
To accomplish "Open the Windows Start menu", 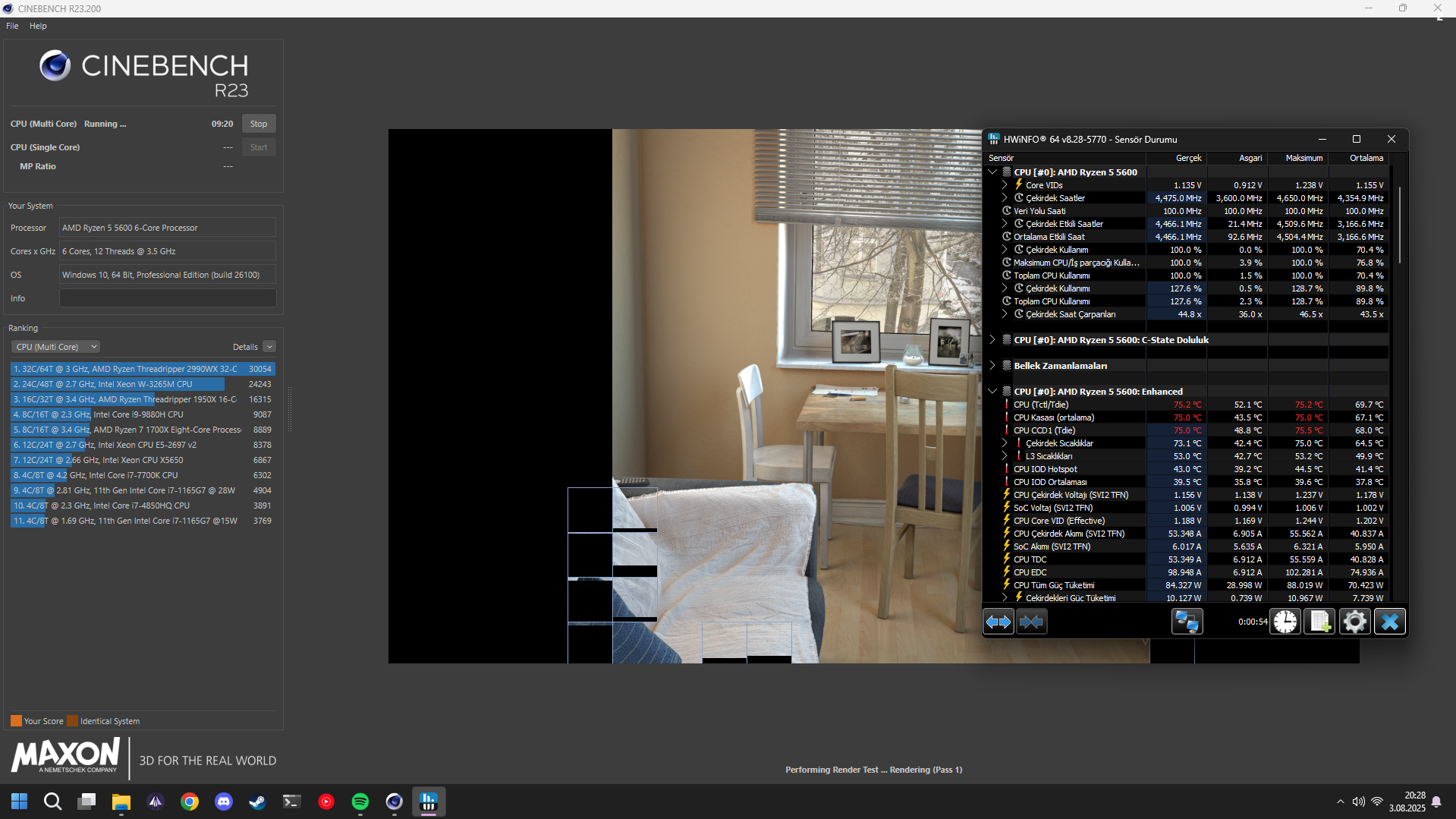I will point(19,802).
